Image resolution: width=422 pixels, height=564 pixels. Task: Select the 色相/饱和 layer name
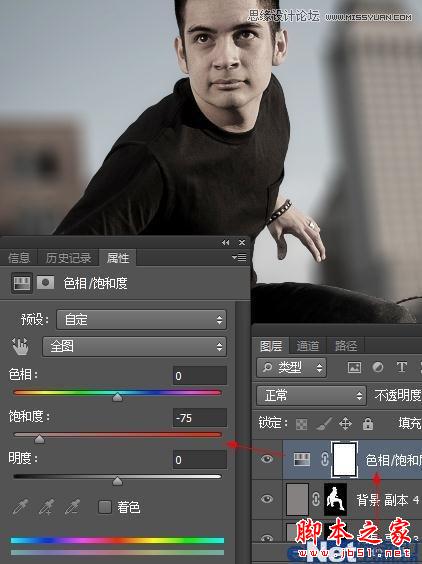(x=394, y=460)
